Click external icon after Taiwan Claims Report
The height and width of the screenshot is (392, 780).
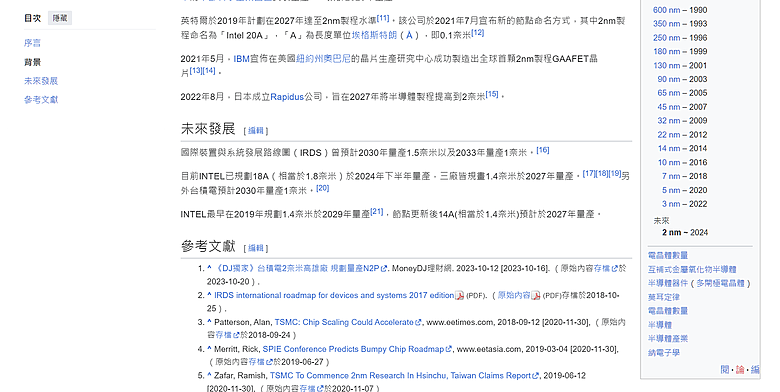pyautogui.click(x=535, y=376)
